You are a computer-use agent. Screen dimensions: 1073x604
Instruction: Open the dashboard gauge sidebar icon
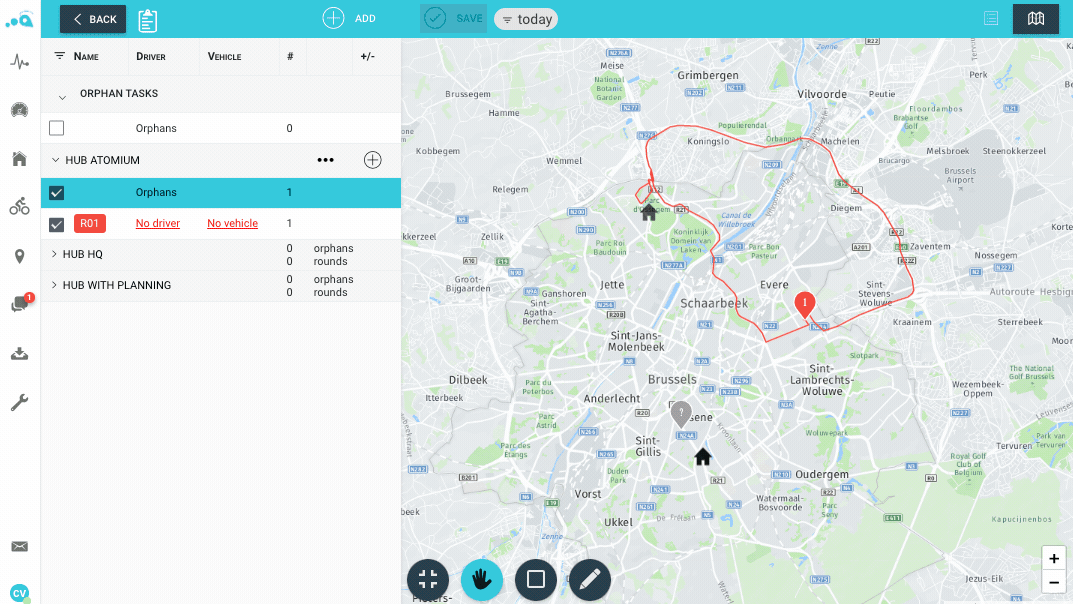pyautogui.click(x=19, y=109)
